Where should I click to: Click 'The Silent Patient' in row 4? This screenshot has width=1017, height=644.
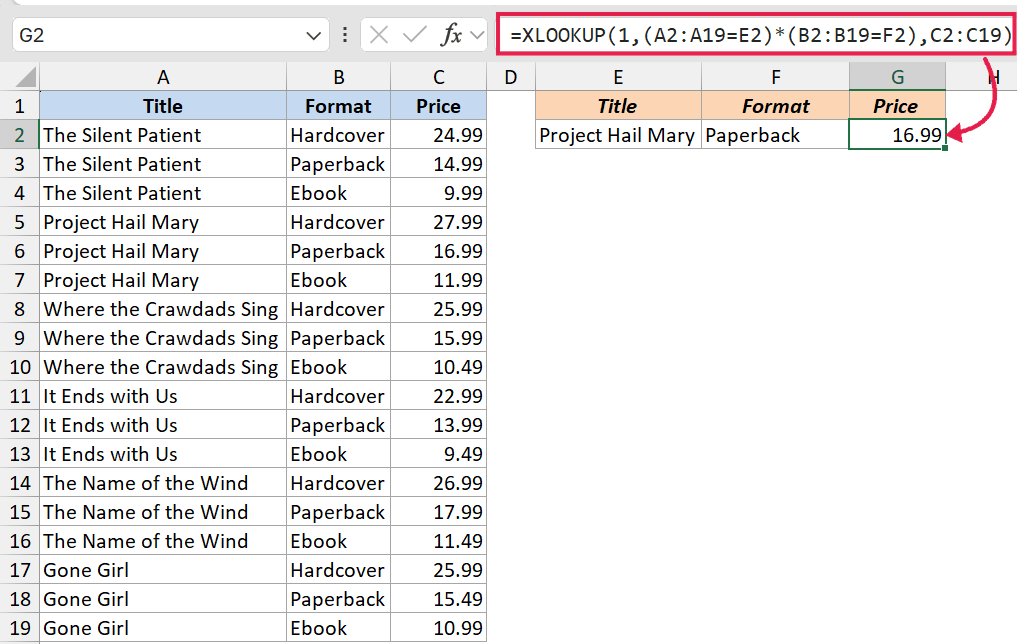(163, 193)
